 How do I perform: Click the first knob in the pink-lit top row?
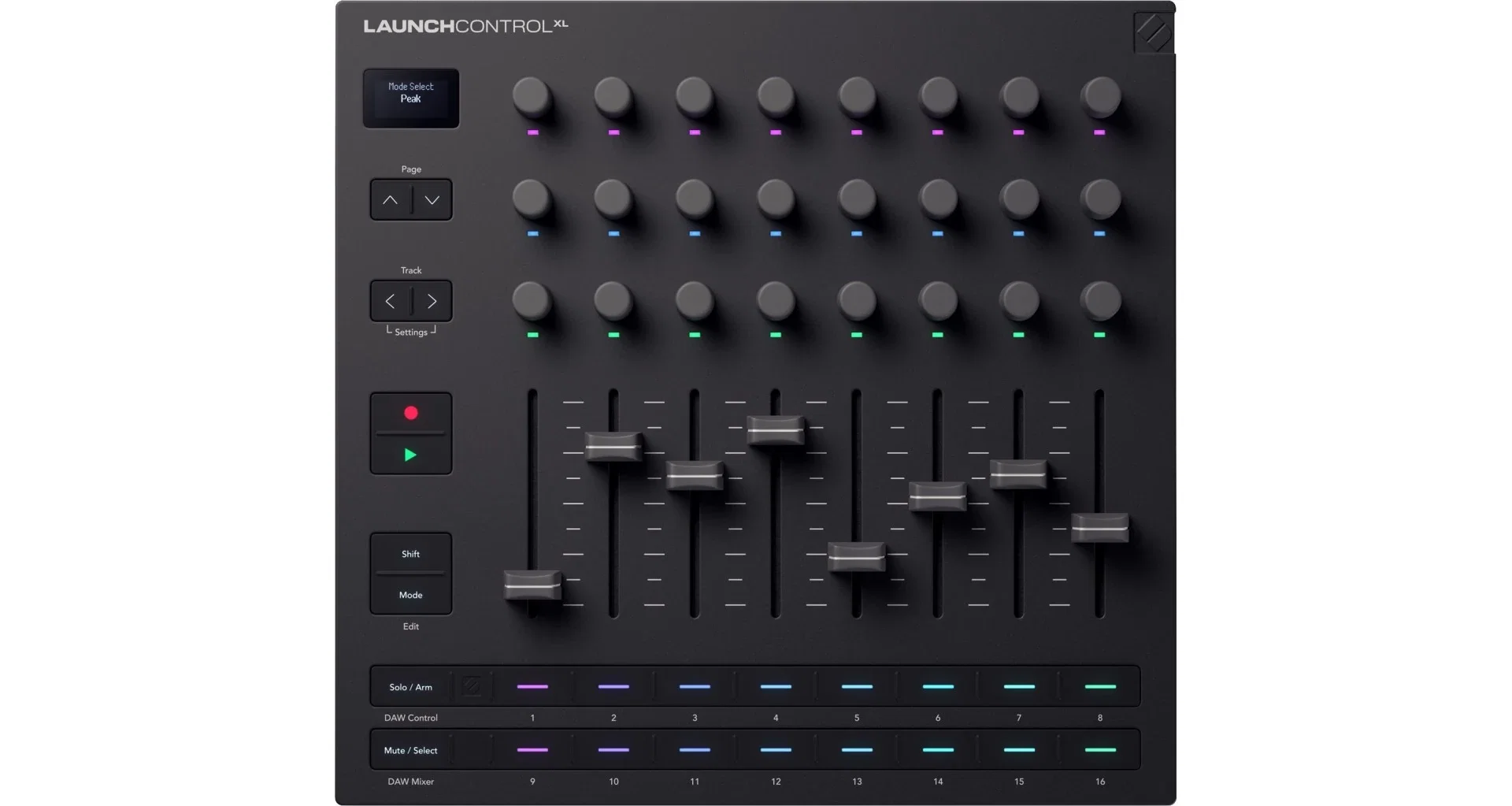tap(532, 96)
